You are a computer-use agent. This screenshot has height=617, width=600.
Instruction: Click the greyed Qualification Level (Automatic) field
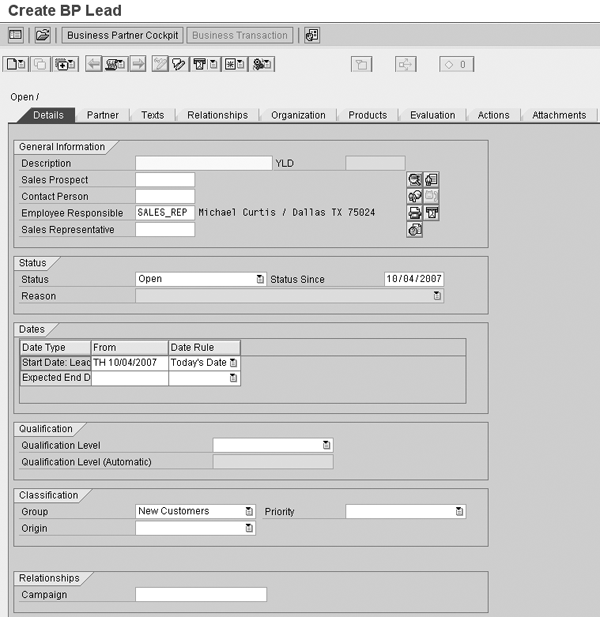pos(273,462)
